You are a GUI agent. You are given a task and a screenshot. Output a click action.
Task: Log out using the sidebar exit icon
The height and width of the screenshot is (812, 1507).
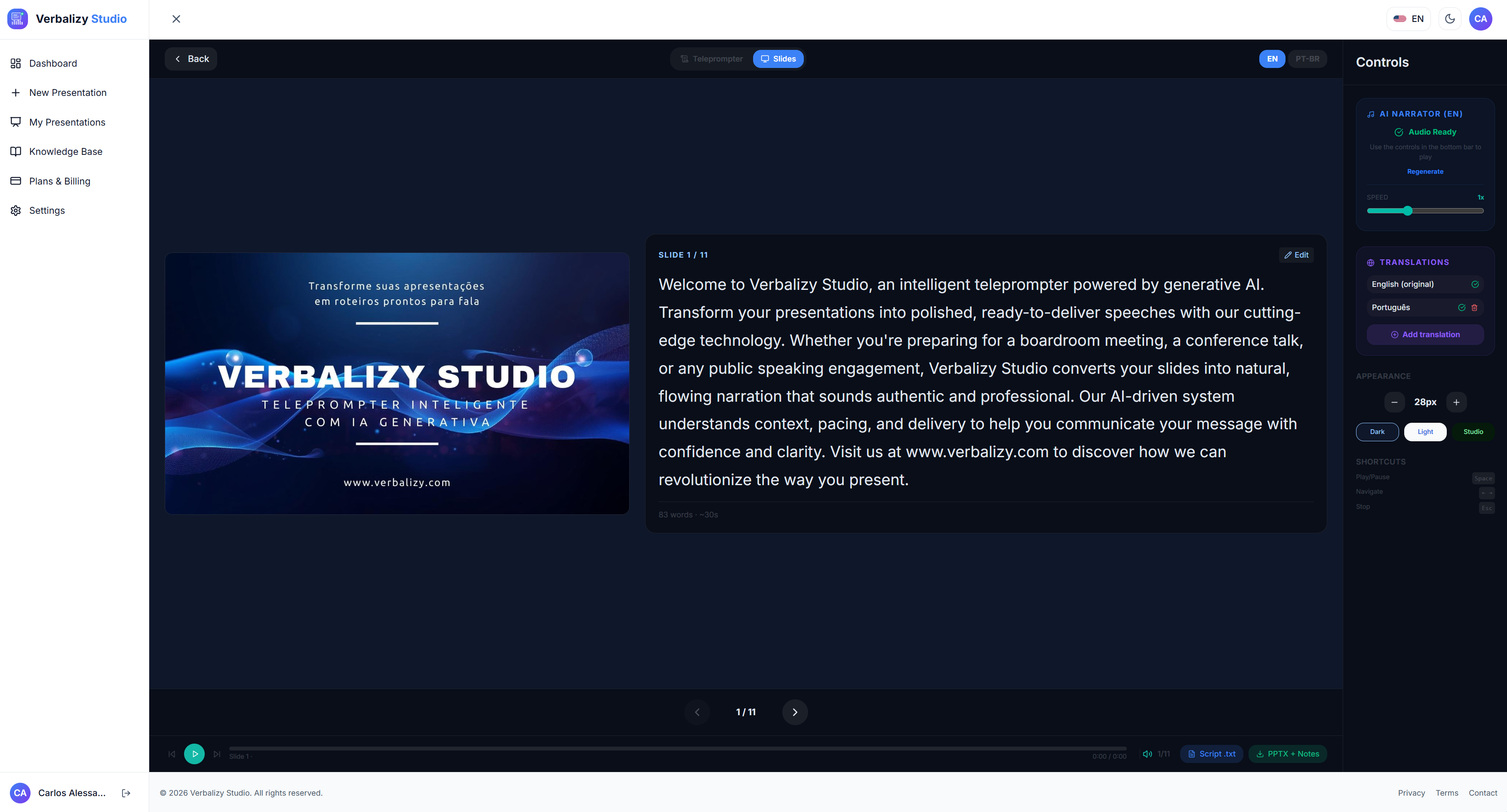tap(126, 793)
